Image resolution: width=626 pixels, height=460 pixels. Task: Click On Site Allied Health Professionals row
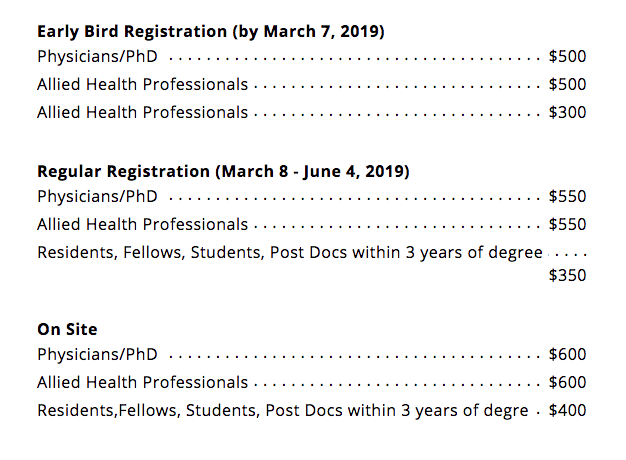coord(142,383)
